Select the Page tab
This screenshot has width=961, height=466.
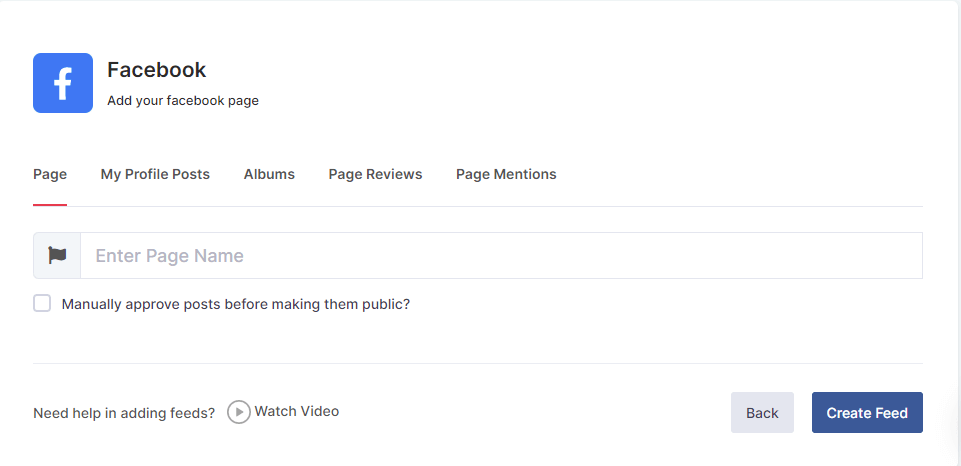[50, 174]
